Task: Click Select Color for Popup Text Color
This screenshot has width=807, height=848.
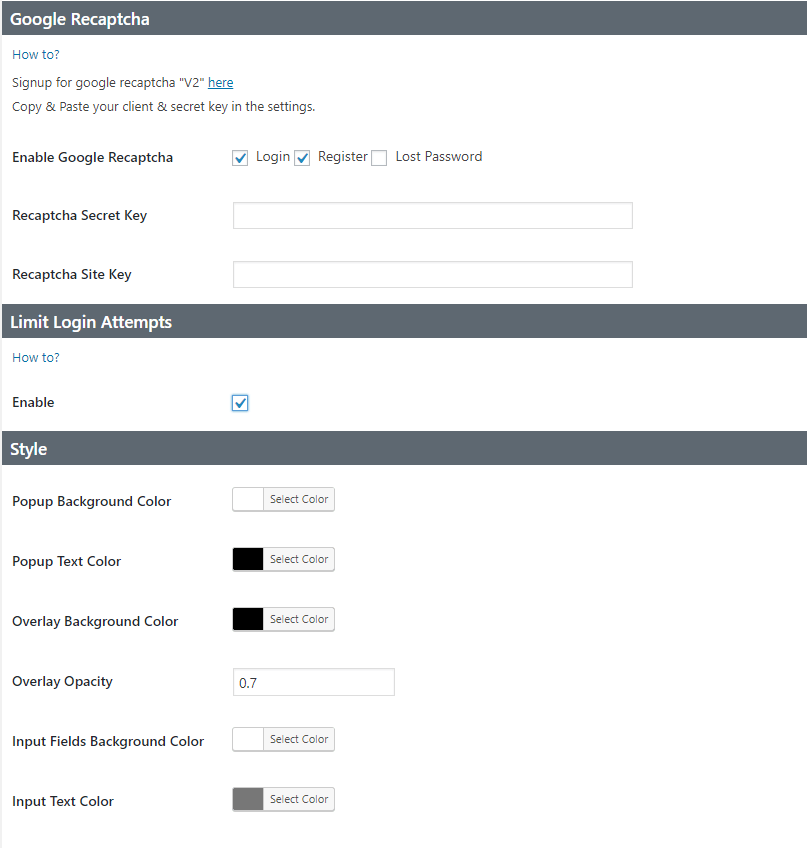Action: coord(298,559)
